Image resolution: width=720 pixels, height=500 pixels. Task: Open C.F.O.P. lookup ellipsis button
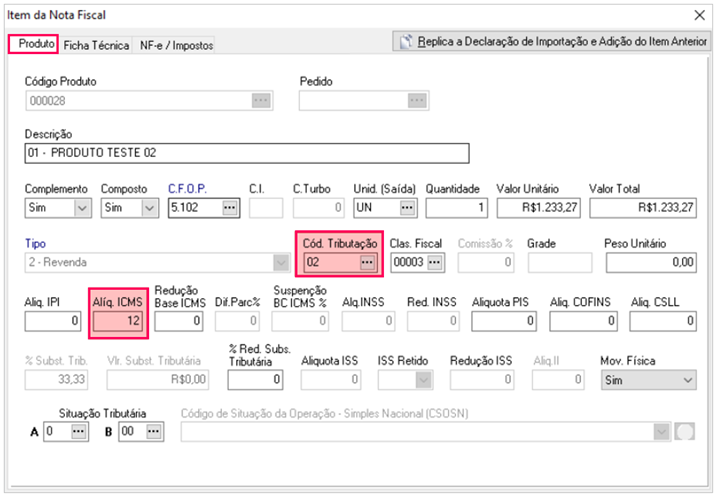pyautogui.click(x=230, y=207)
